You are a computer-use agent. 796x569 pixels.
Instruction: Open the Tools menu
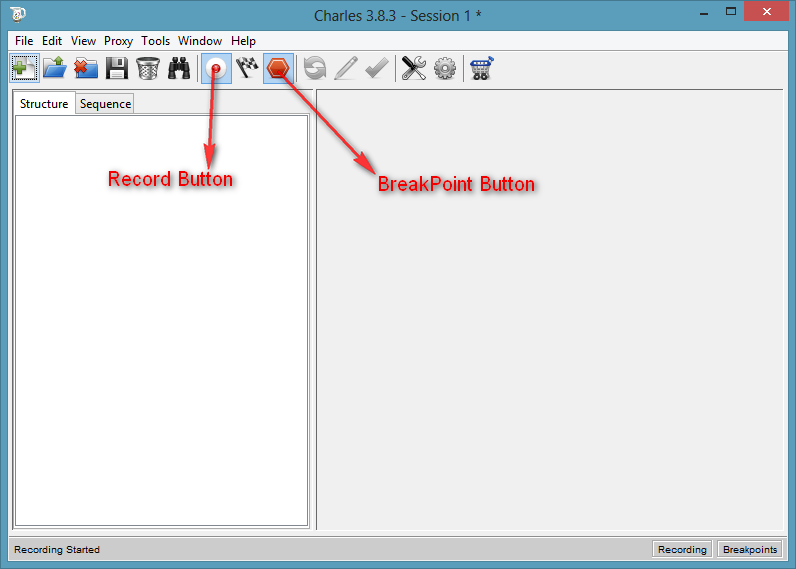click(155, 41)
